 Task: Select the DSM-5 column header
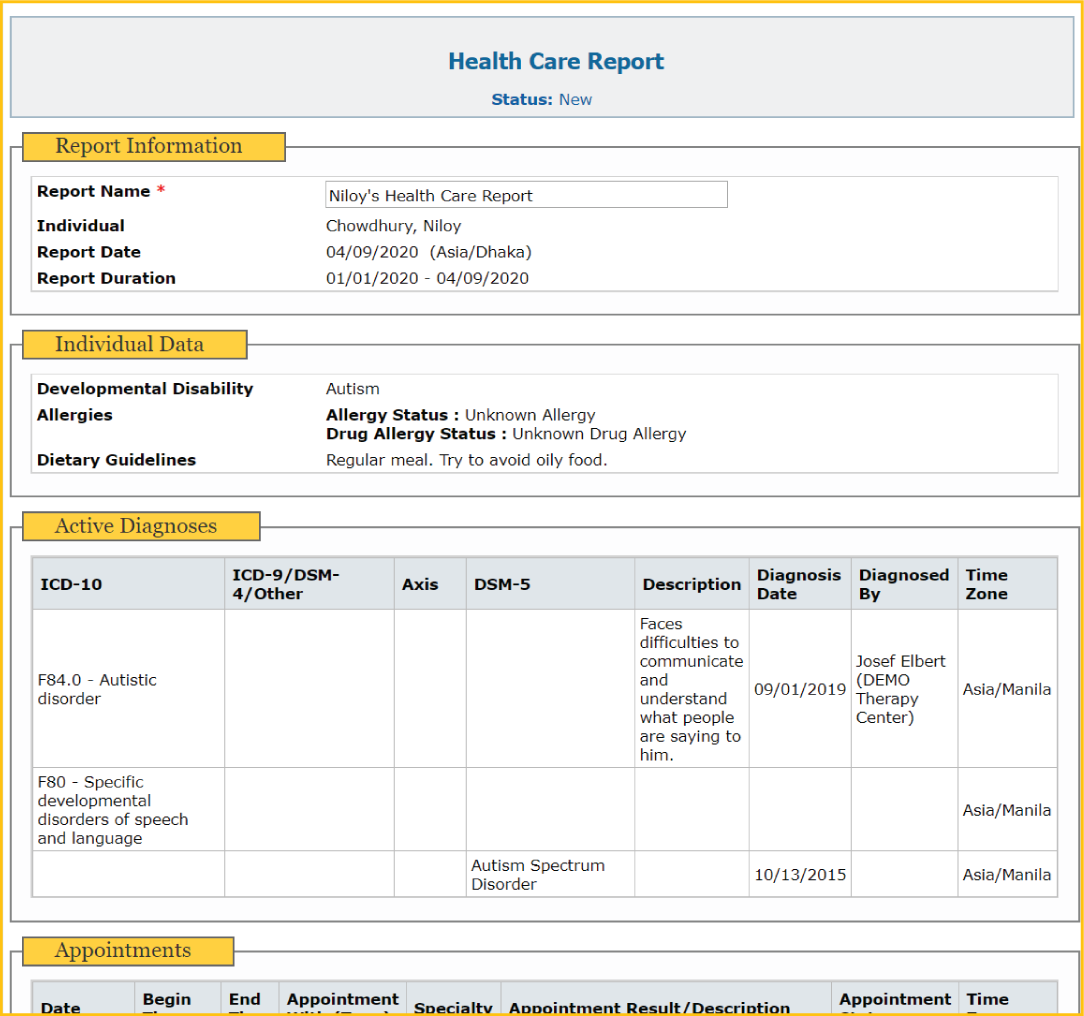pyautogui.click(x=502, y=585)
